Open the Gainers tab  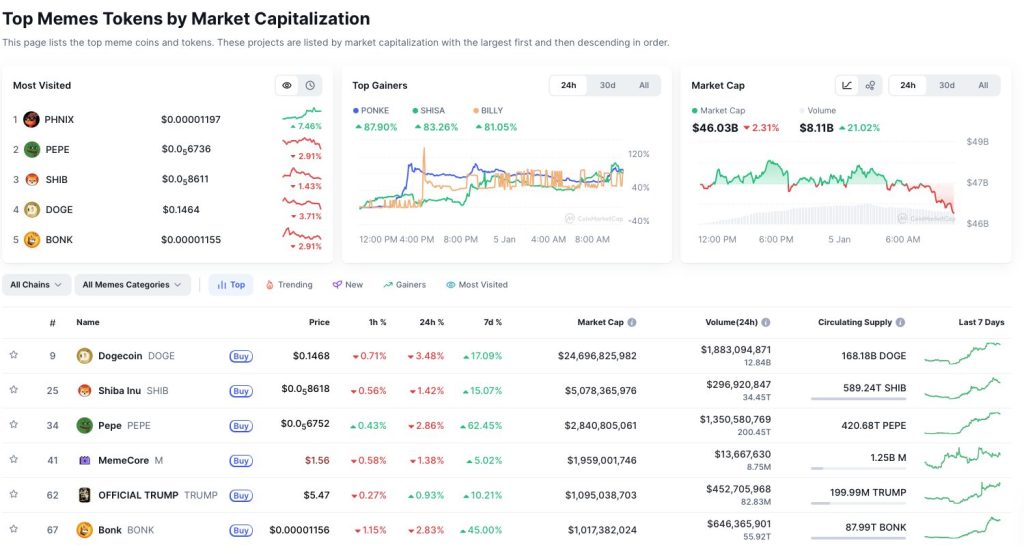click(x=404, y=285)
